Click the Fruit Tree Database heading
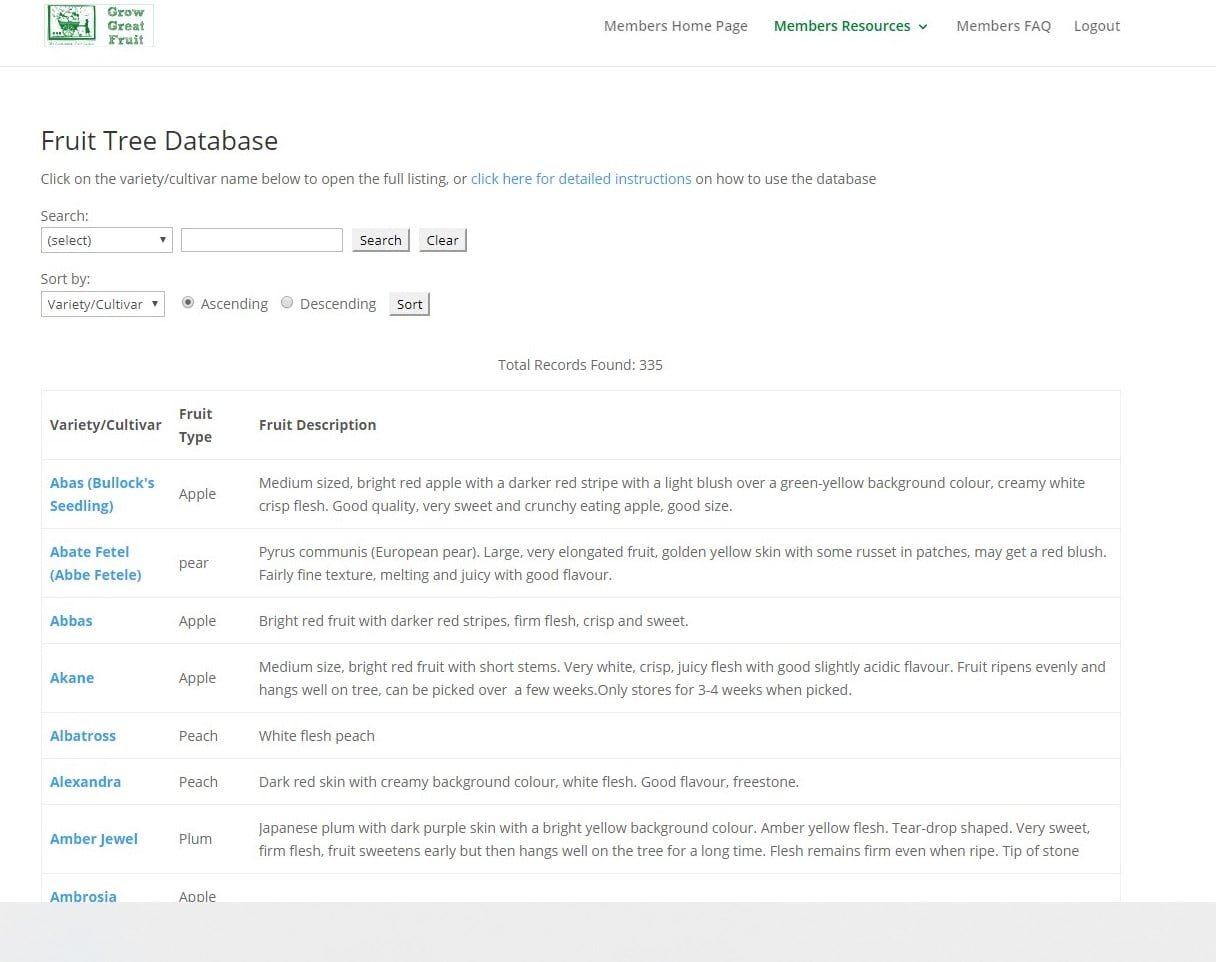This screenshot has width=1216, height=962. point(159,141)
